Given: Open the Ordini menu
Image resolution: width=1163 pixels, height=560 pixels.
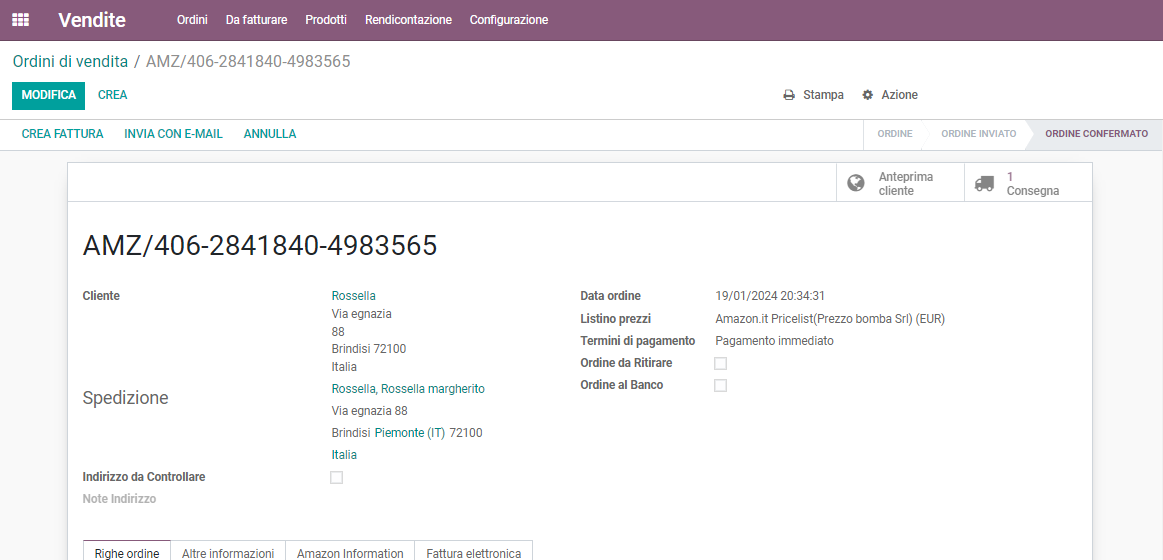Looking at the screenshot, I should pyautogui.click(x=192, y=20).
